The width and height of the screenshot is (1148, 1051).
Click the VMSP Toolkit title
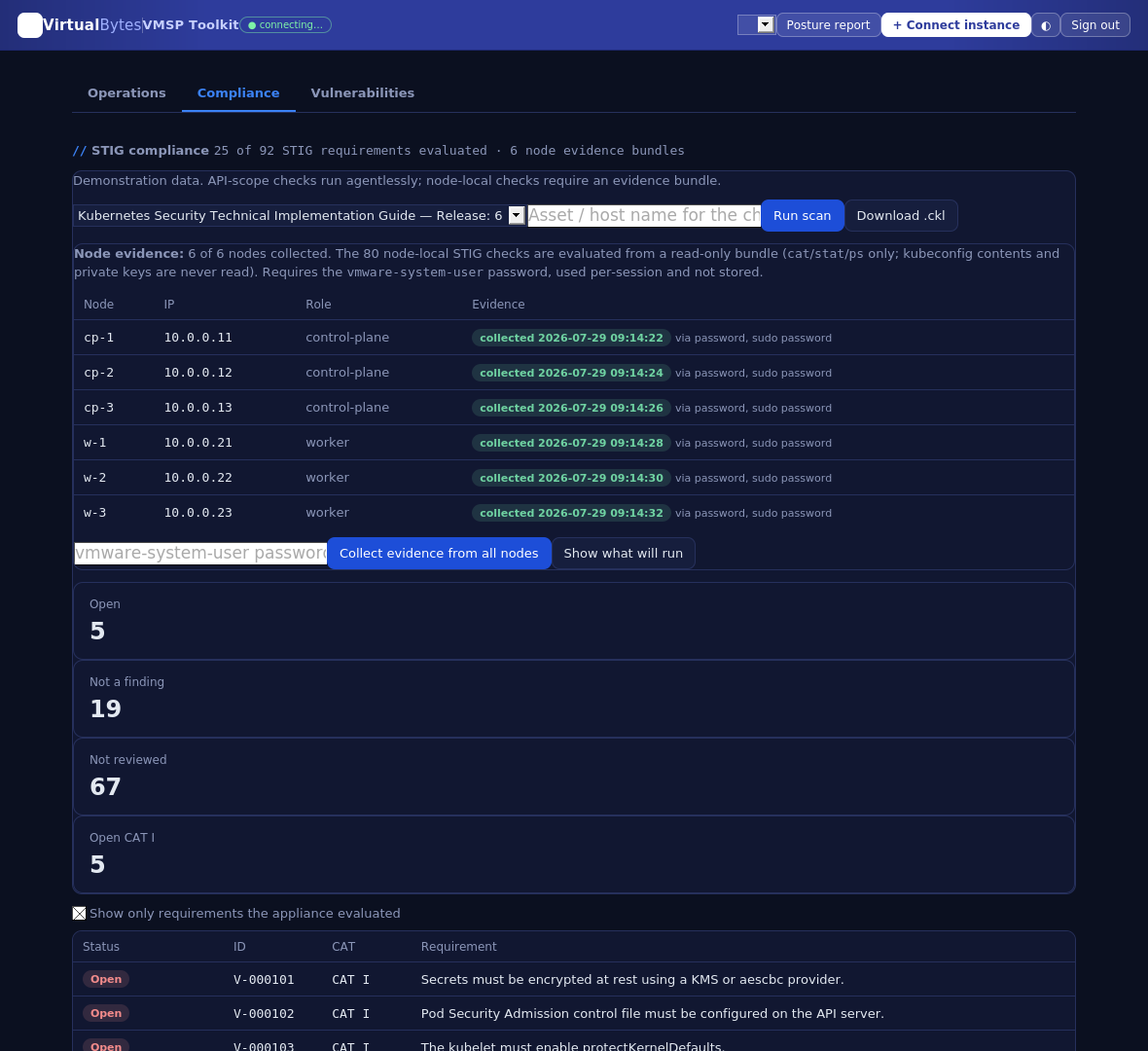click(x=191, y=25)
